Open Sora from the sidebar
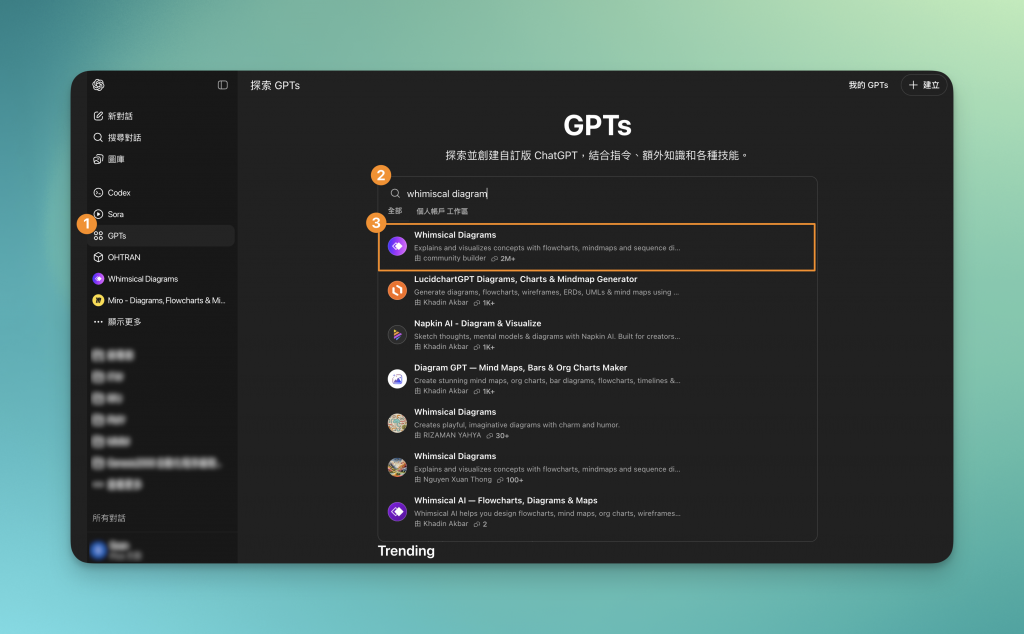This screenshot has height=634, width=1024. point(161,214)
